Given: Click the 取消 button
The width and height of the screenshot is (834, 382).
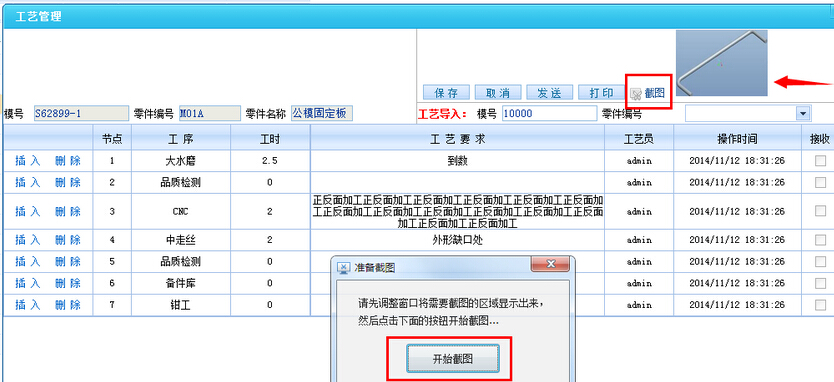Looking at the screenshot, I should (x=498, y=93).
